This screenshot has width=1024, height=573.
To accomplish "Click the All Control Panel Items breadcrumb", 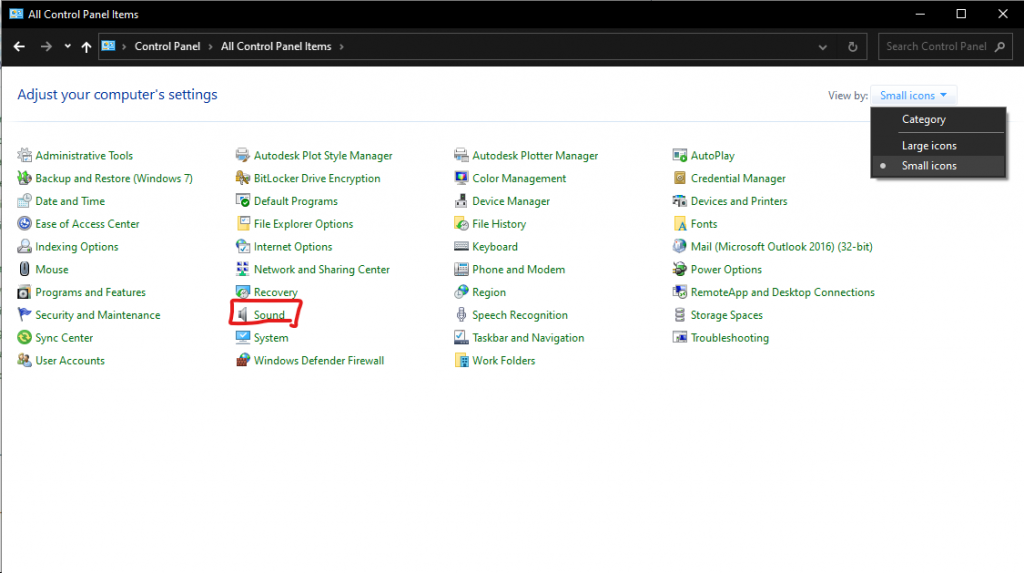I will point(276,46).
